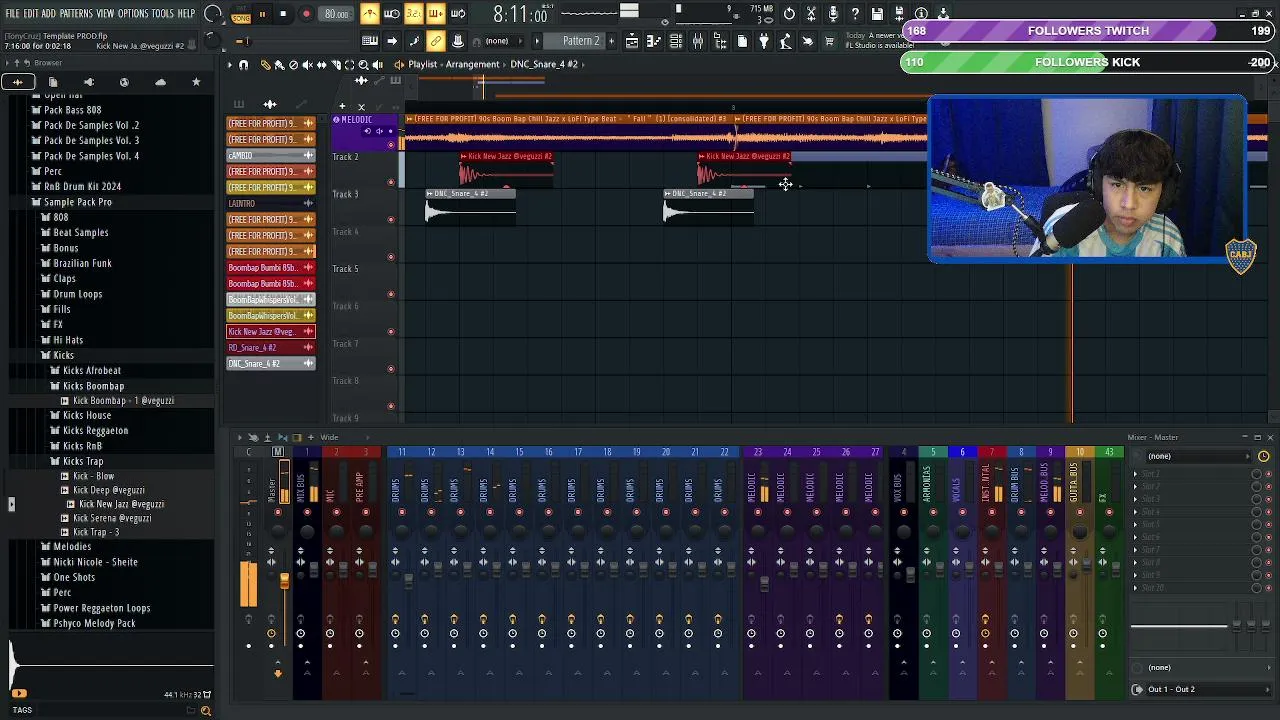Viewport: 1280px width, 720px height.
Task: Open the plugin picker plug icon
Action: pos(764,41)
